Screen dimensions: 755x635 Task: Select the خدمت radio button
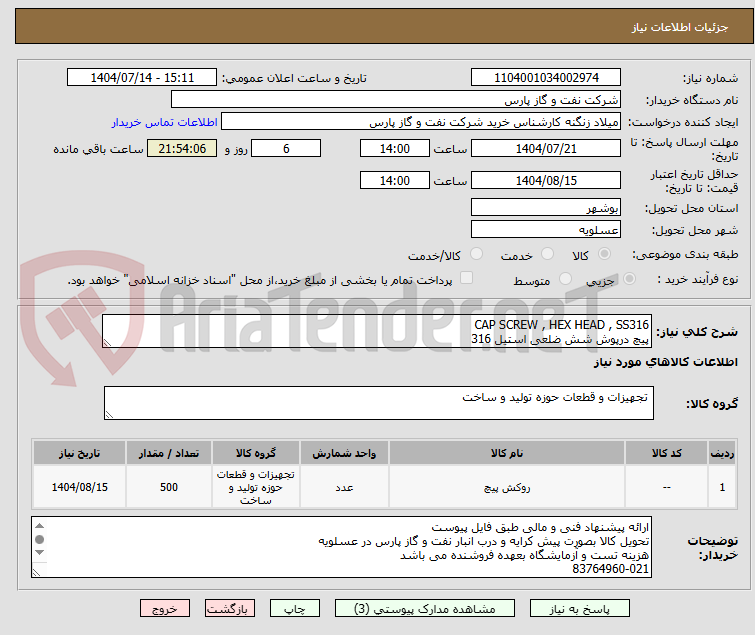click(x=547, y=254)
